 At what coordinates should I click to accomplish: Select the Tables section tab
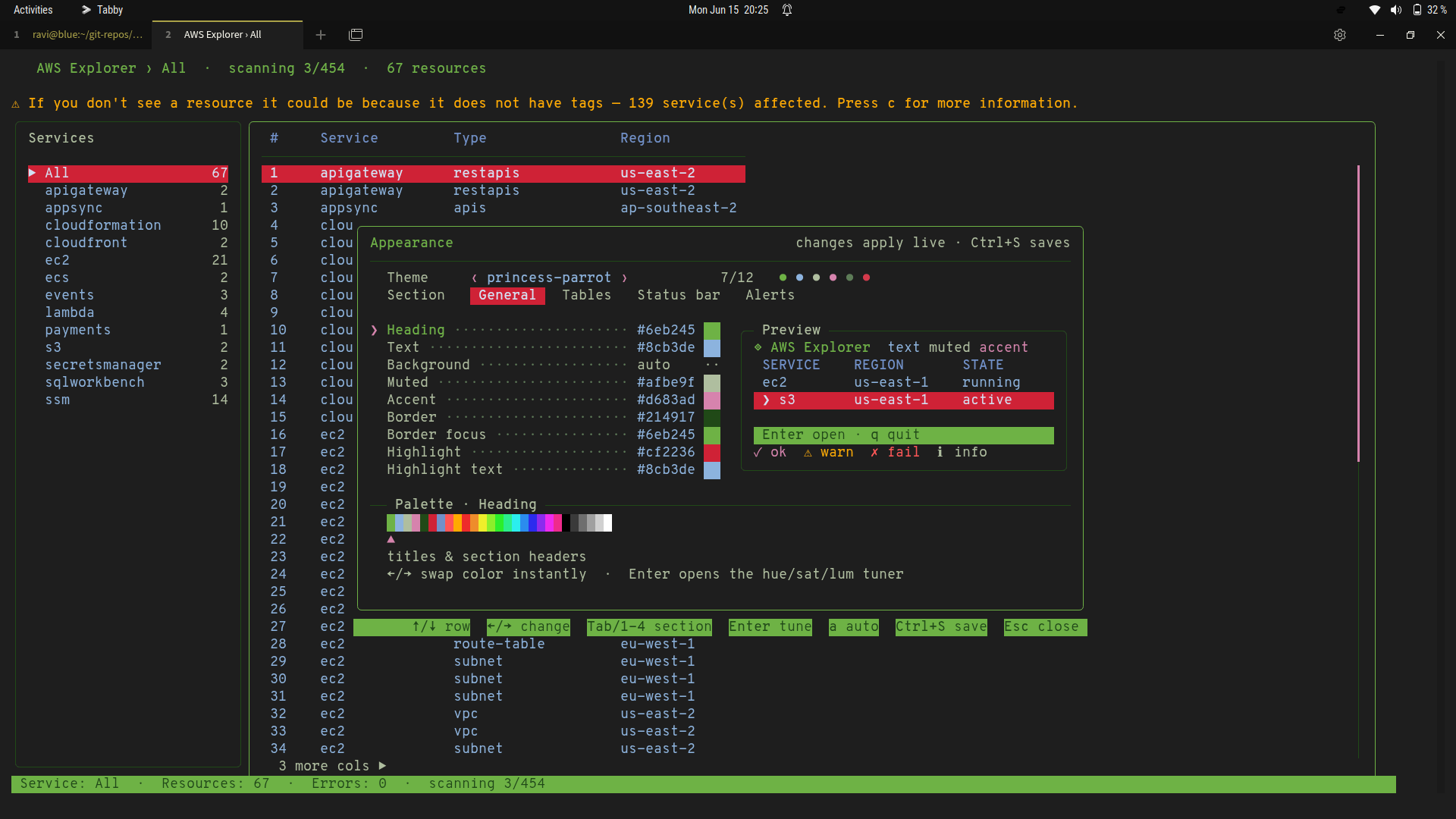pos(586,295)
